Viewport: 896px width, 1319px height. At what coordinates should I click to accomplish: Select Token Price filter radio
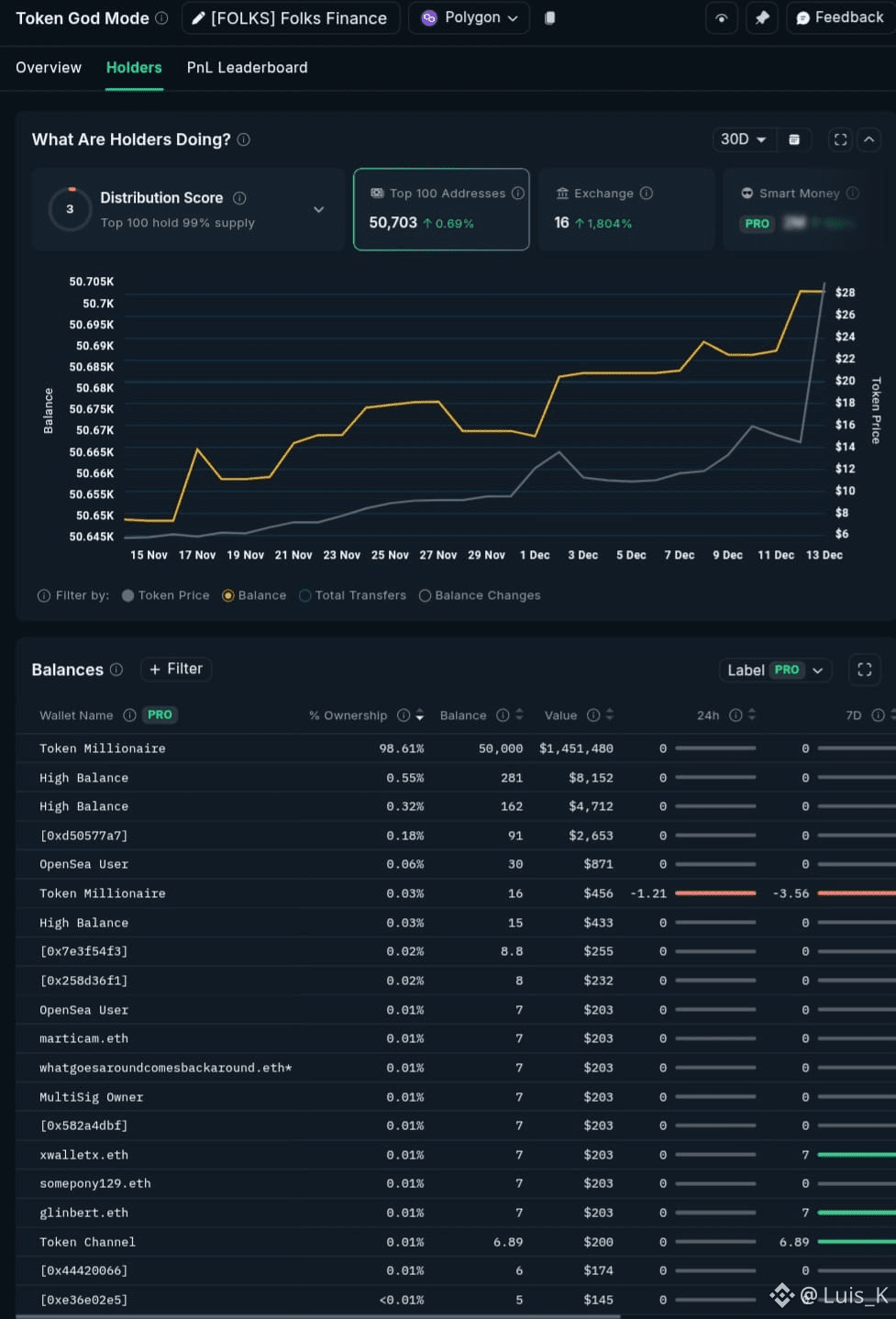[128, 595]
